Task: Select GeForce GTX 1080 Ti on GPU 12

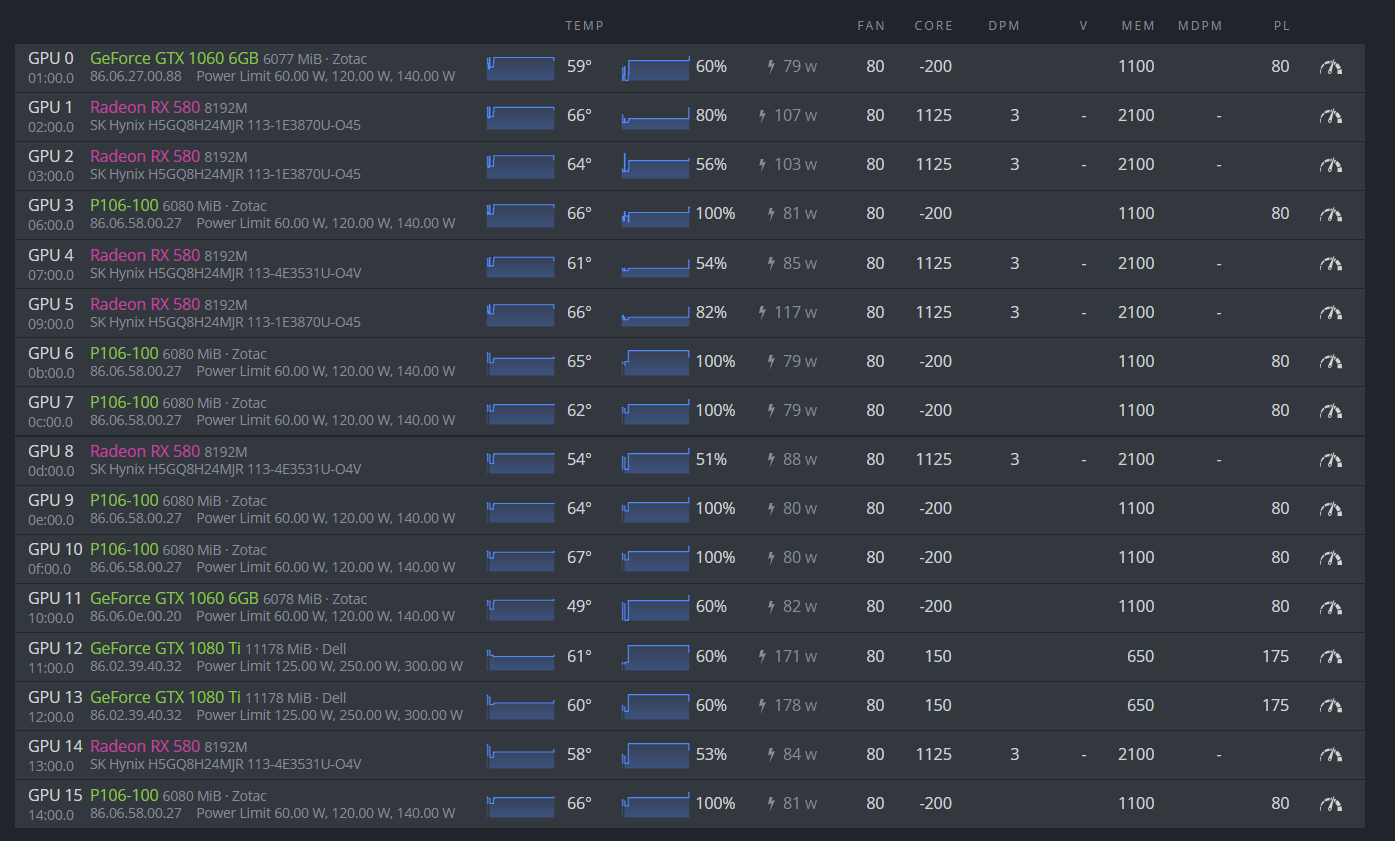Action: (x=165, y=648)
